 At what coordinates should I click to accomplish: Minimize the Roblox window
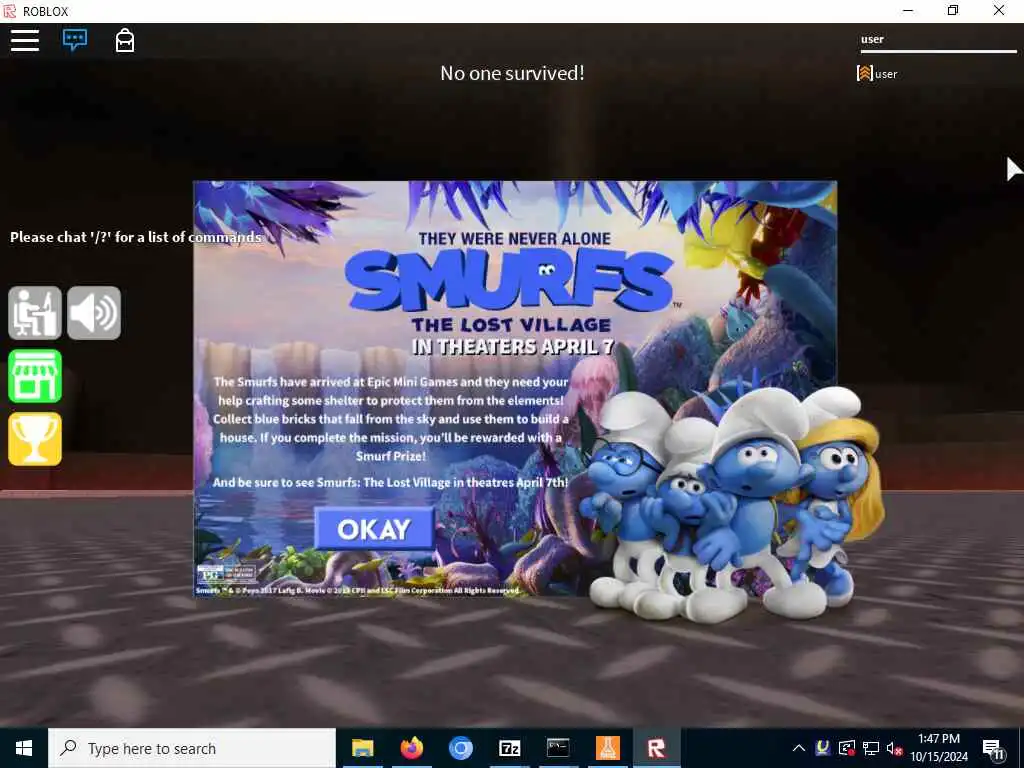(908, 10)
